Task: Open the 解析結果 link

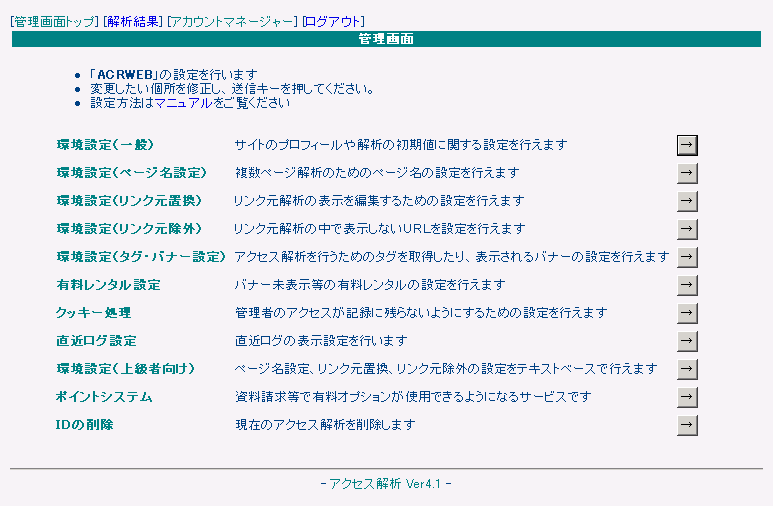Action: pyautogui.click(x=133, y=22)
